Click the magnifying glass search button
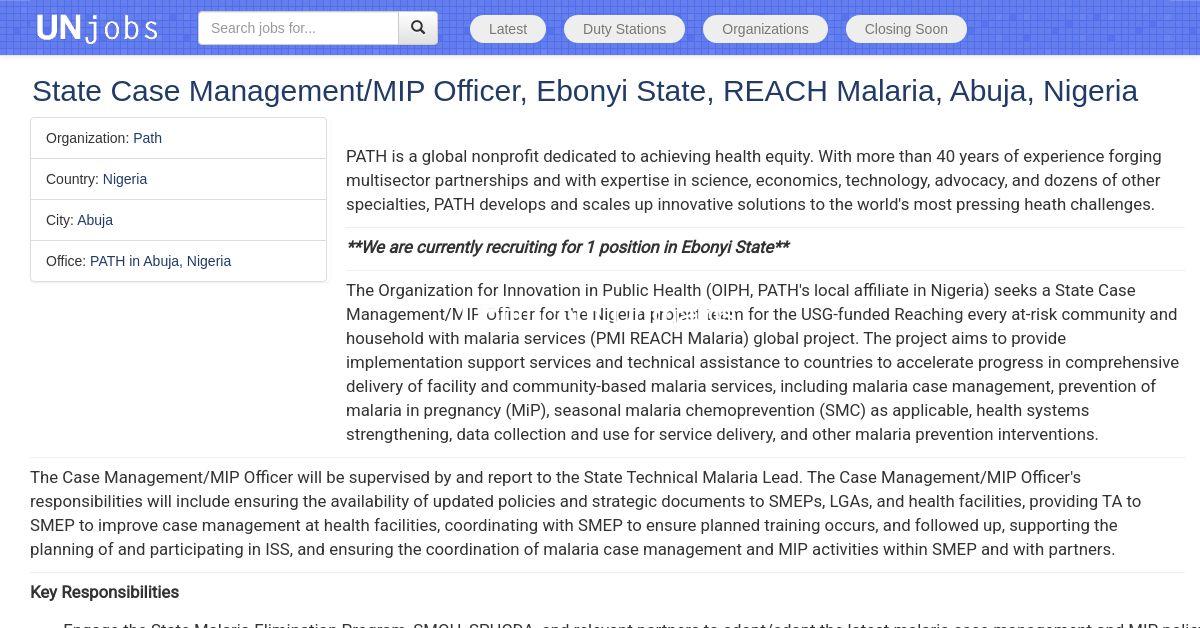This screenshot has width=1200, height=628. click(x=418, y=28)
